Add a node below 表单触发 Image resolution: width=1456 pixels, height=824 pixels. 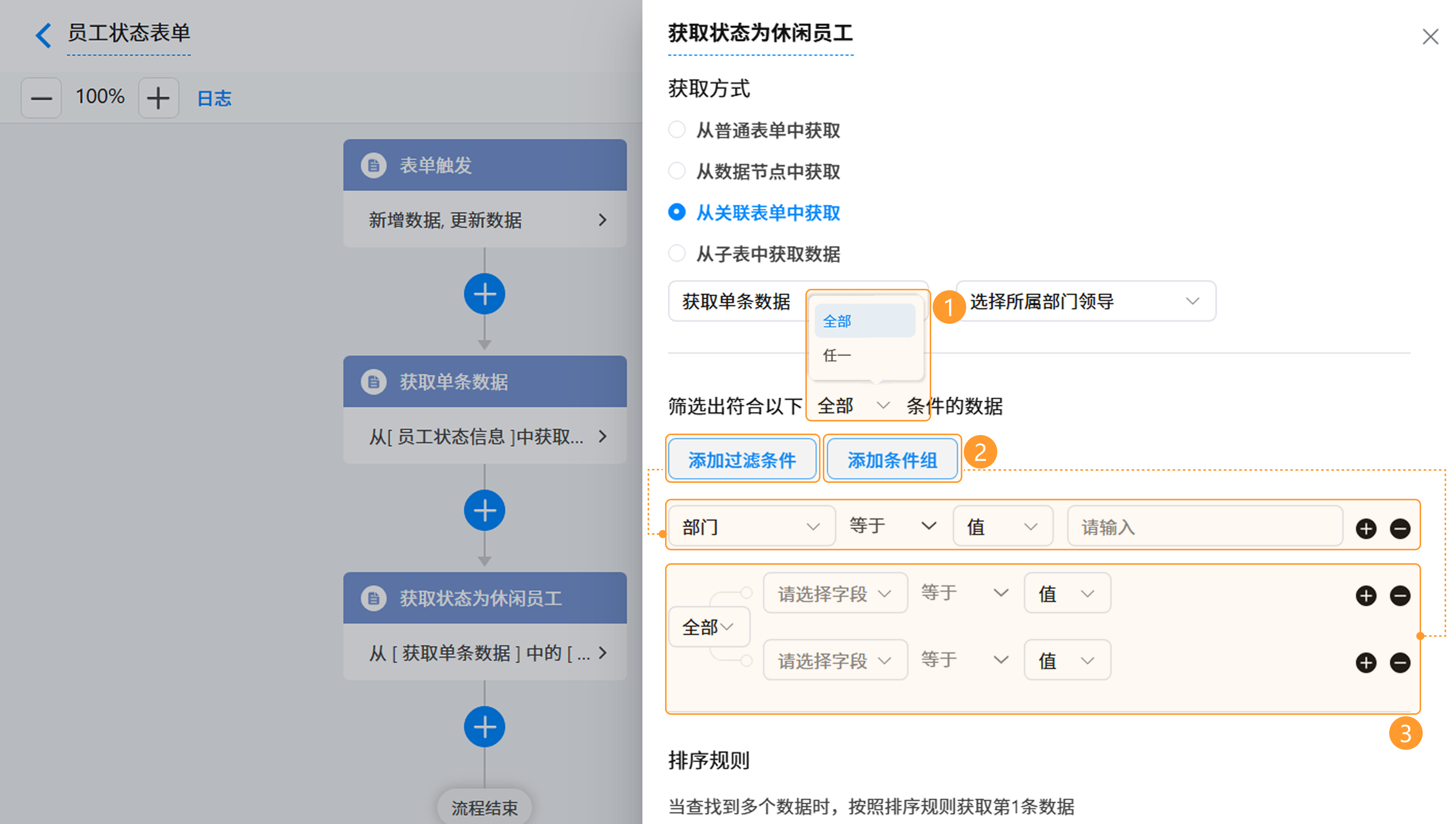point(485,294)
